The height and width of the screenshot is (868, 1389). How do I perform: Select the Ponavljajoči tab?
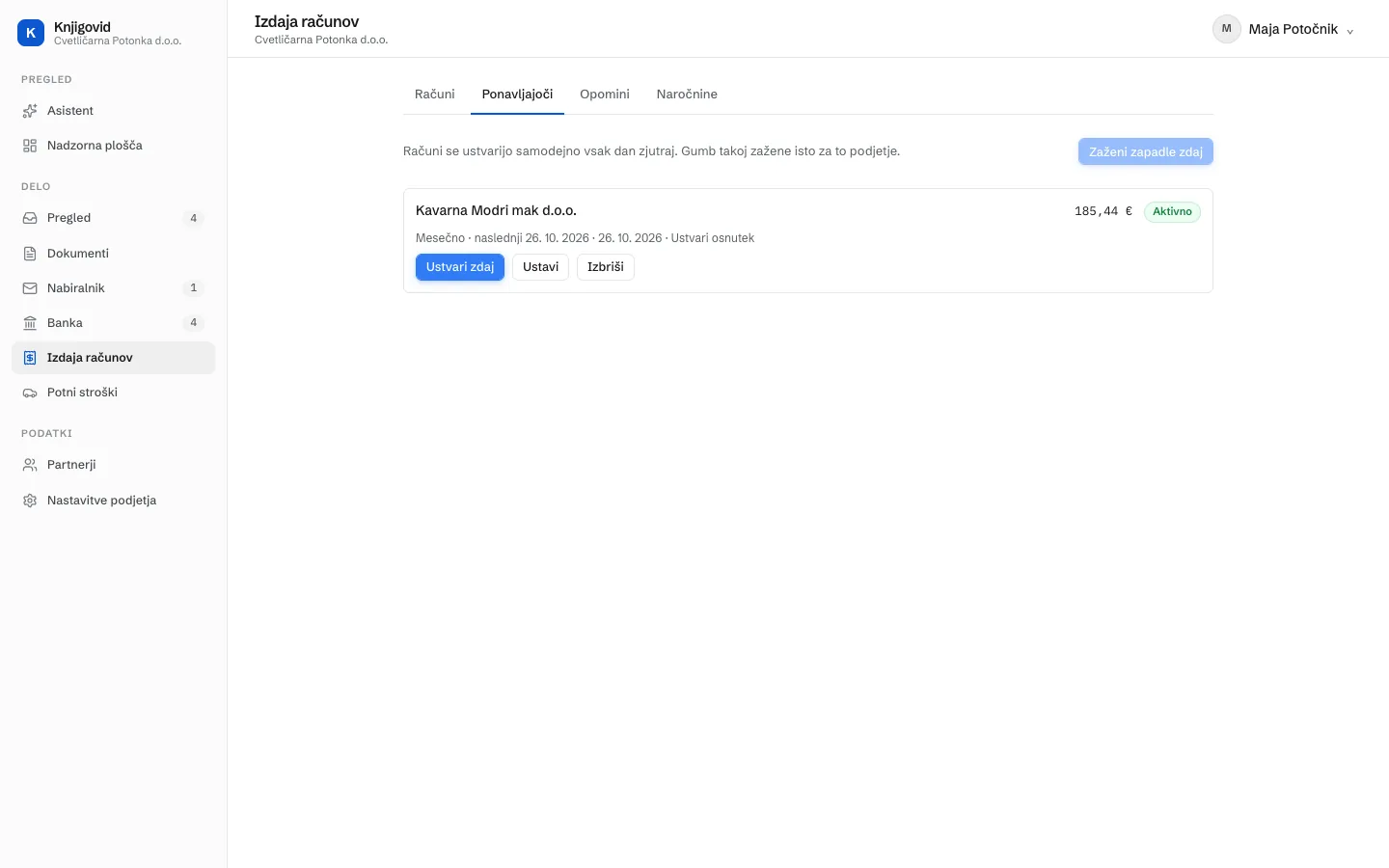(x=518, y=95)
